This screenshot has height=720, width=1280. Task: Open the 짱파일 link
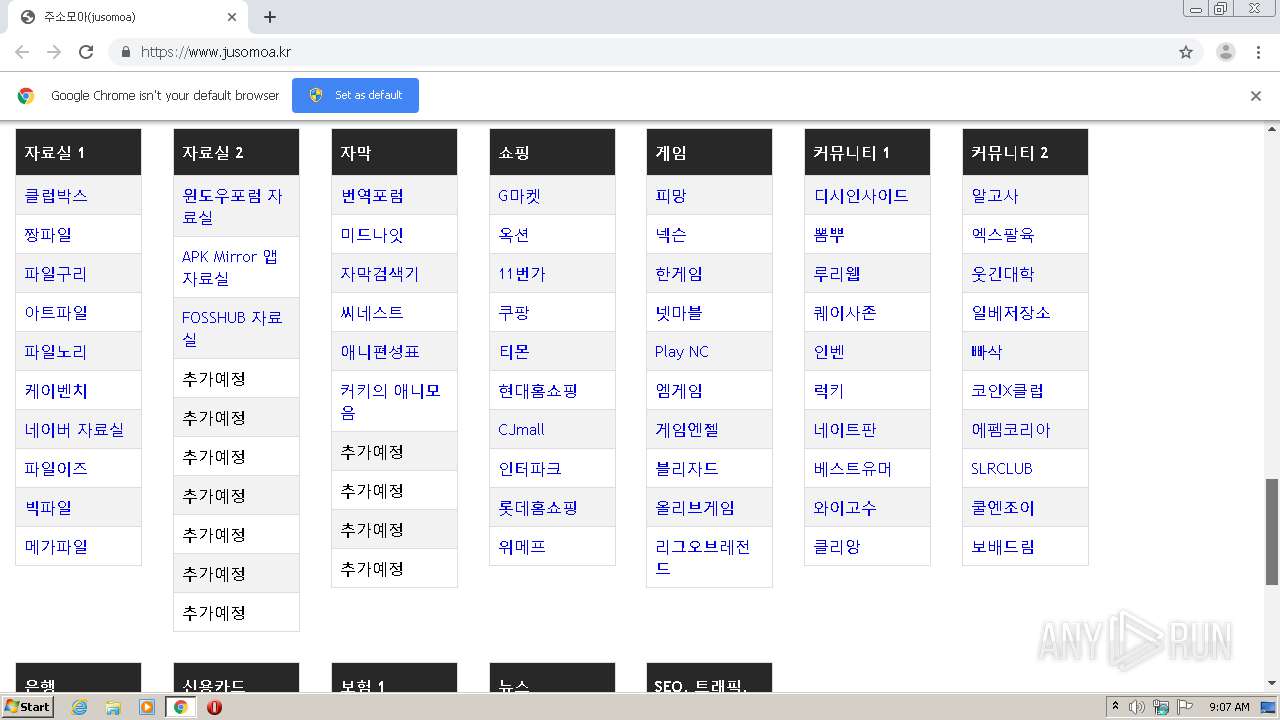(48, 235)
